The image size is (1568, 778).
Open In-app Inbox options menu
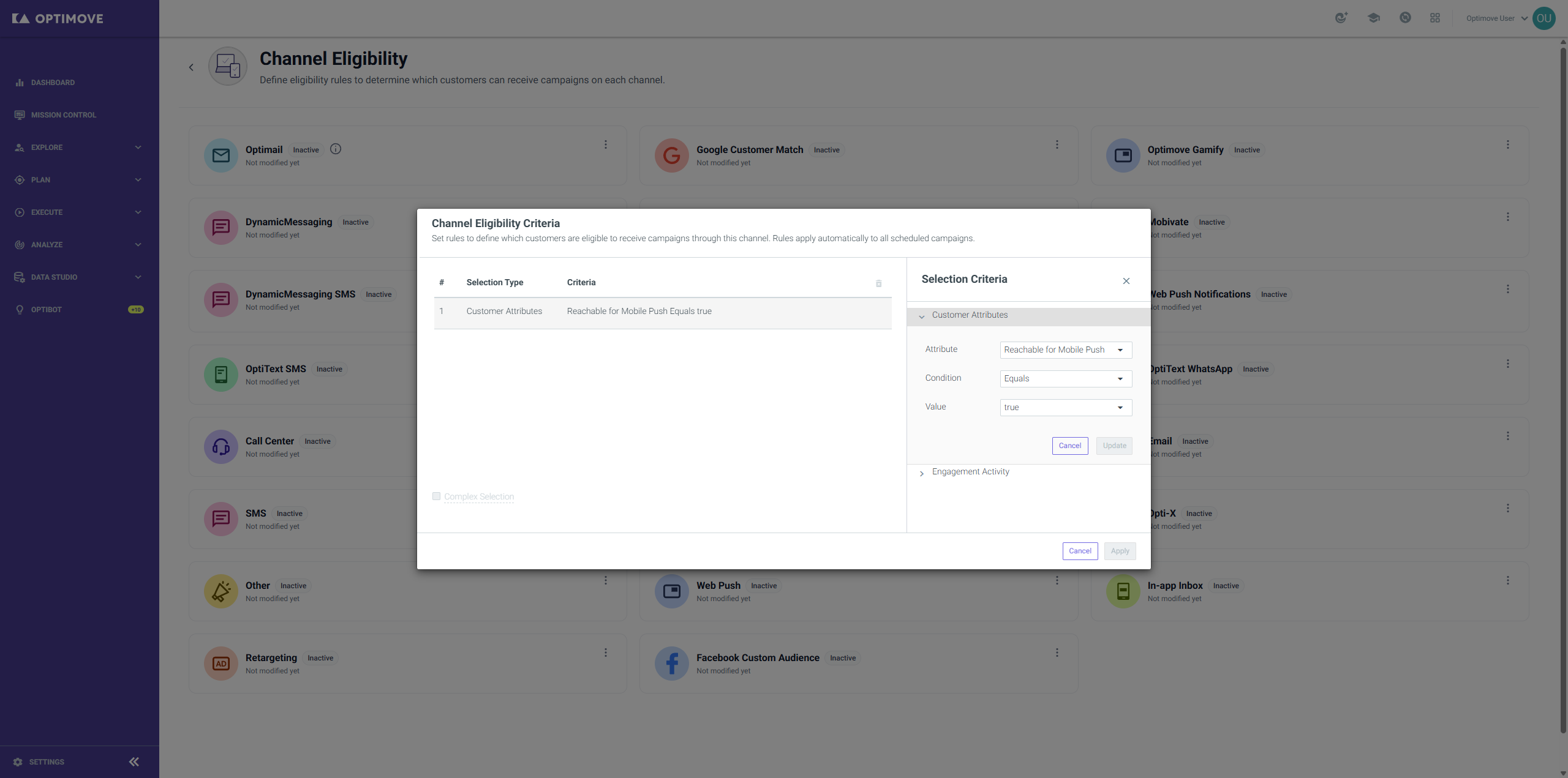tap(1508, 580)
